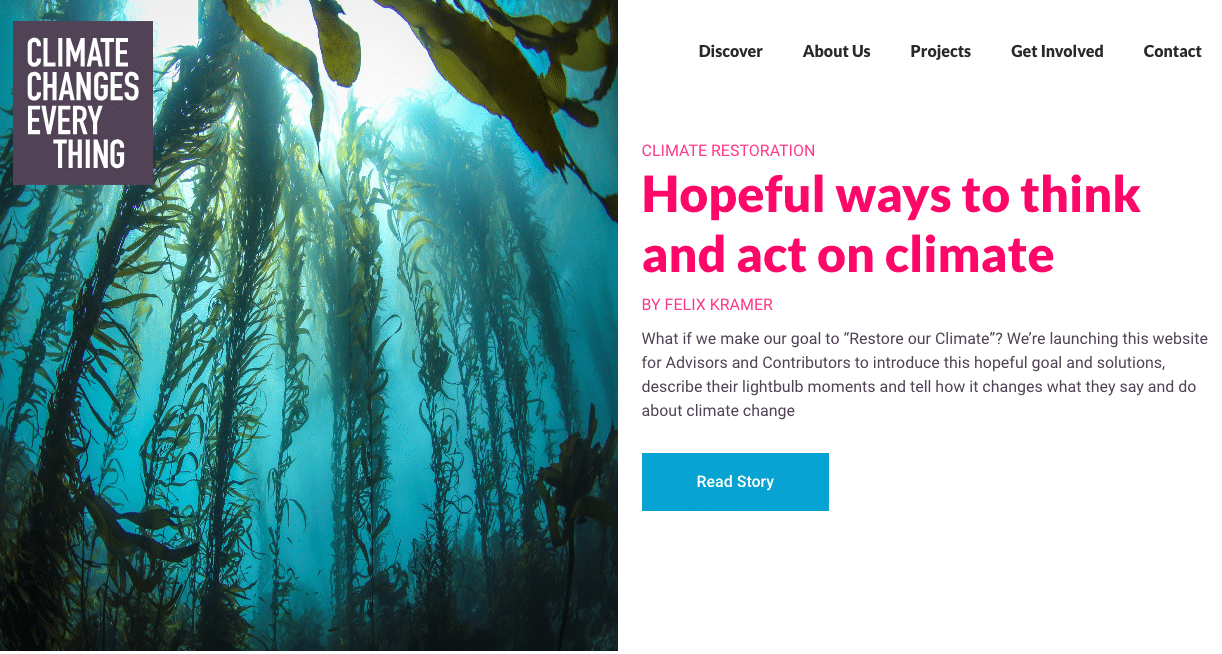
Task: Click the word CLIMATE in the logo
Action: (x=78, y=52)
